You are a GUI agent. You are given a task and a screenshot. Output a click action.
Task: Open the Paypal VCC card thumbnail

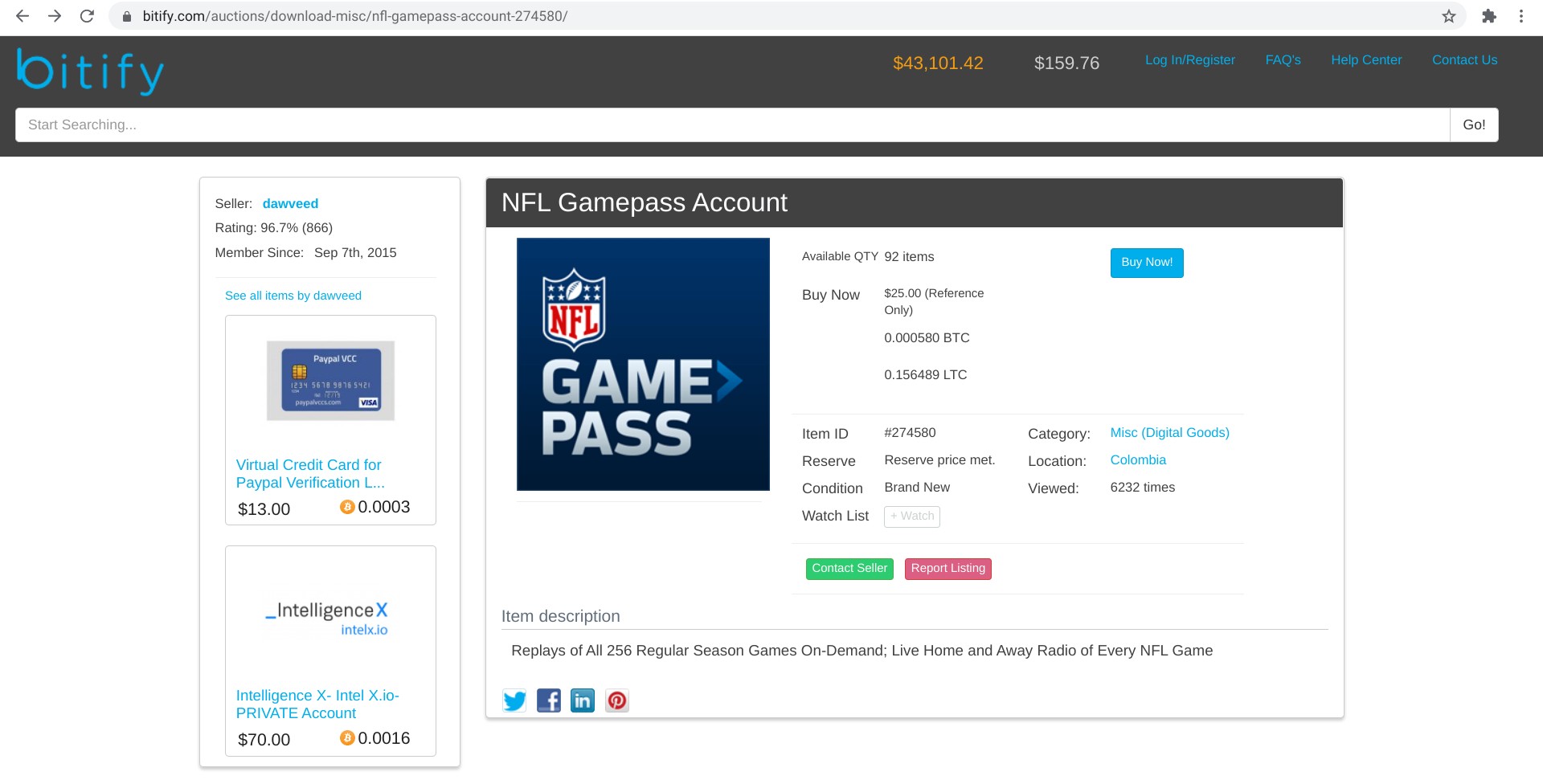[x=330, y=381]
